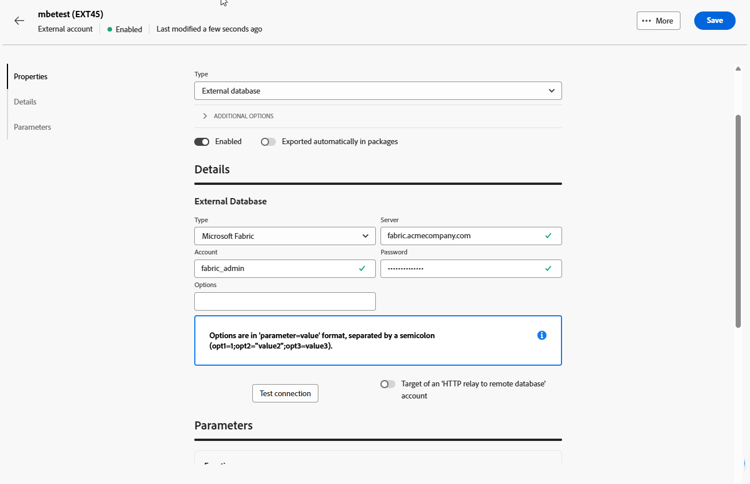Click the green checkmark in Server field
The width and height of the screenshot is (750, 484).
coord(548,236)
